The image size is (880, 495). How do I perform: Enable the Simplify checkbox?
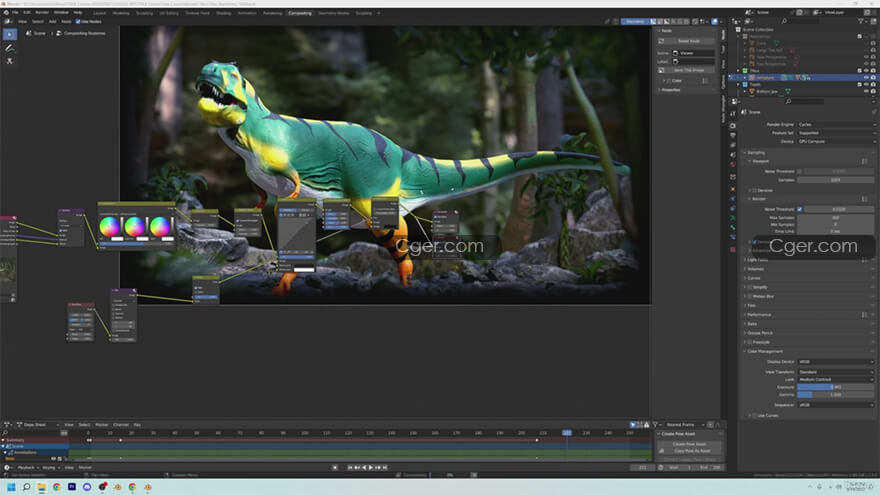click(749, 287)
